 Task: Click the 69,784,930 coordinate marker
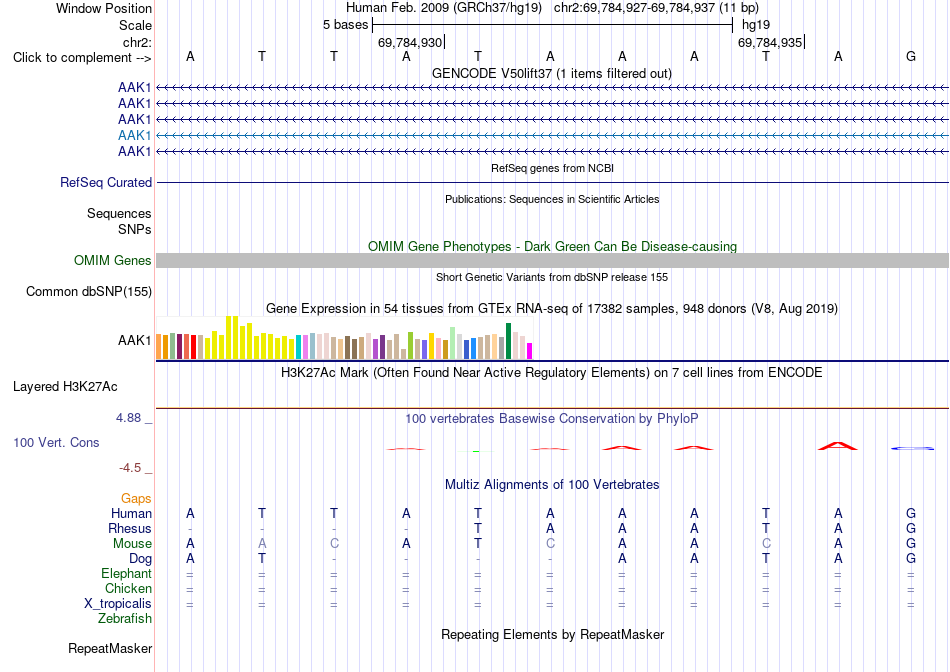[410, 42]
